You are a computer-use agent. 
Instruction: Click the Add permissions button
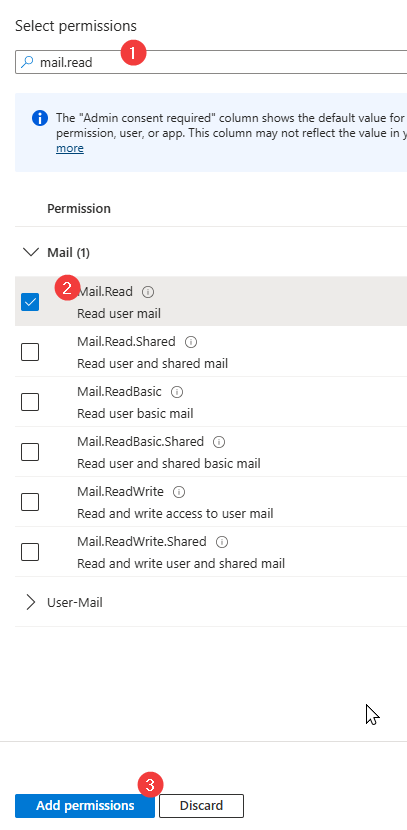pos(85,806)
